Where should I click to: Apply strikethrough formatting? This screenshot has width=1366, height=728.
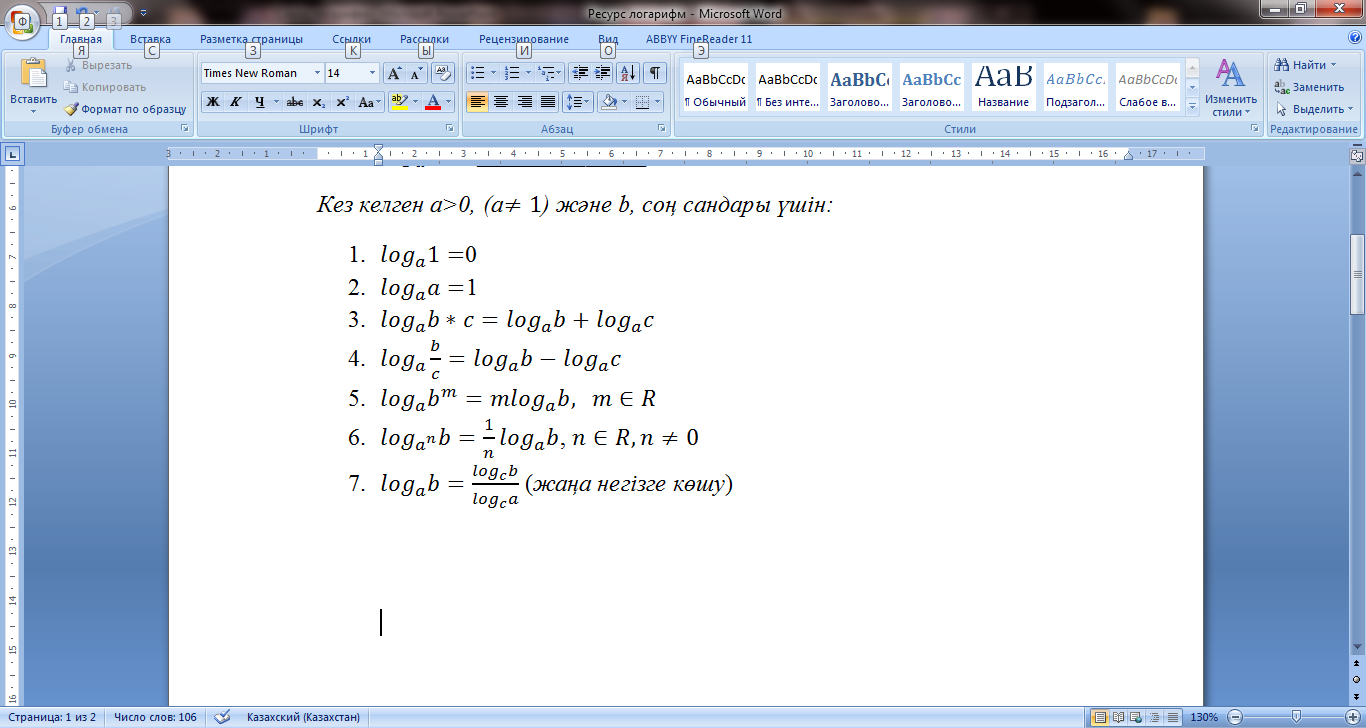click(x=295, y=102)
